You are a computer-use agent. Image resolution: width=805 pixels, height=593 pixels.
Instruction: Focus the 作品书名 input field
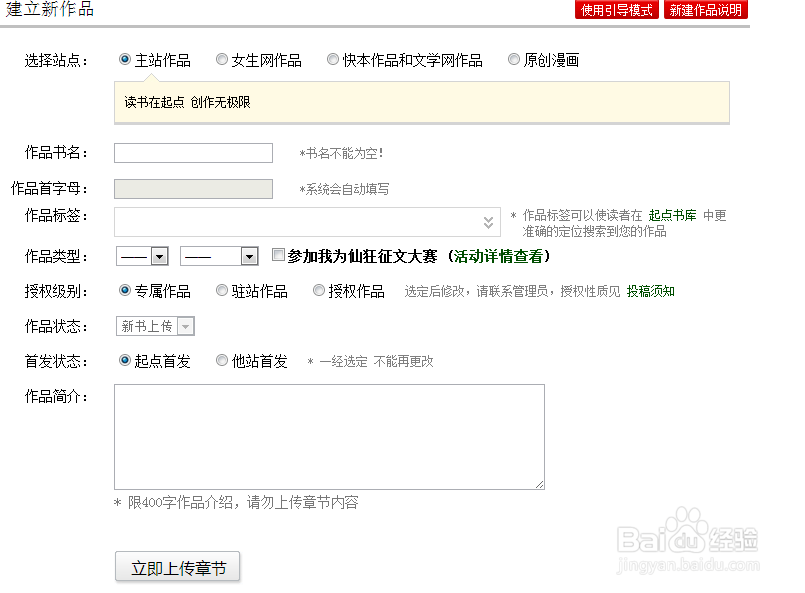[x=193, y=153]
